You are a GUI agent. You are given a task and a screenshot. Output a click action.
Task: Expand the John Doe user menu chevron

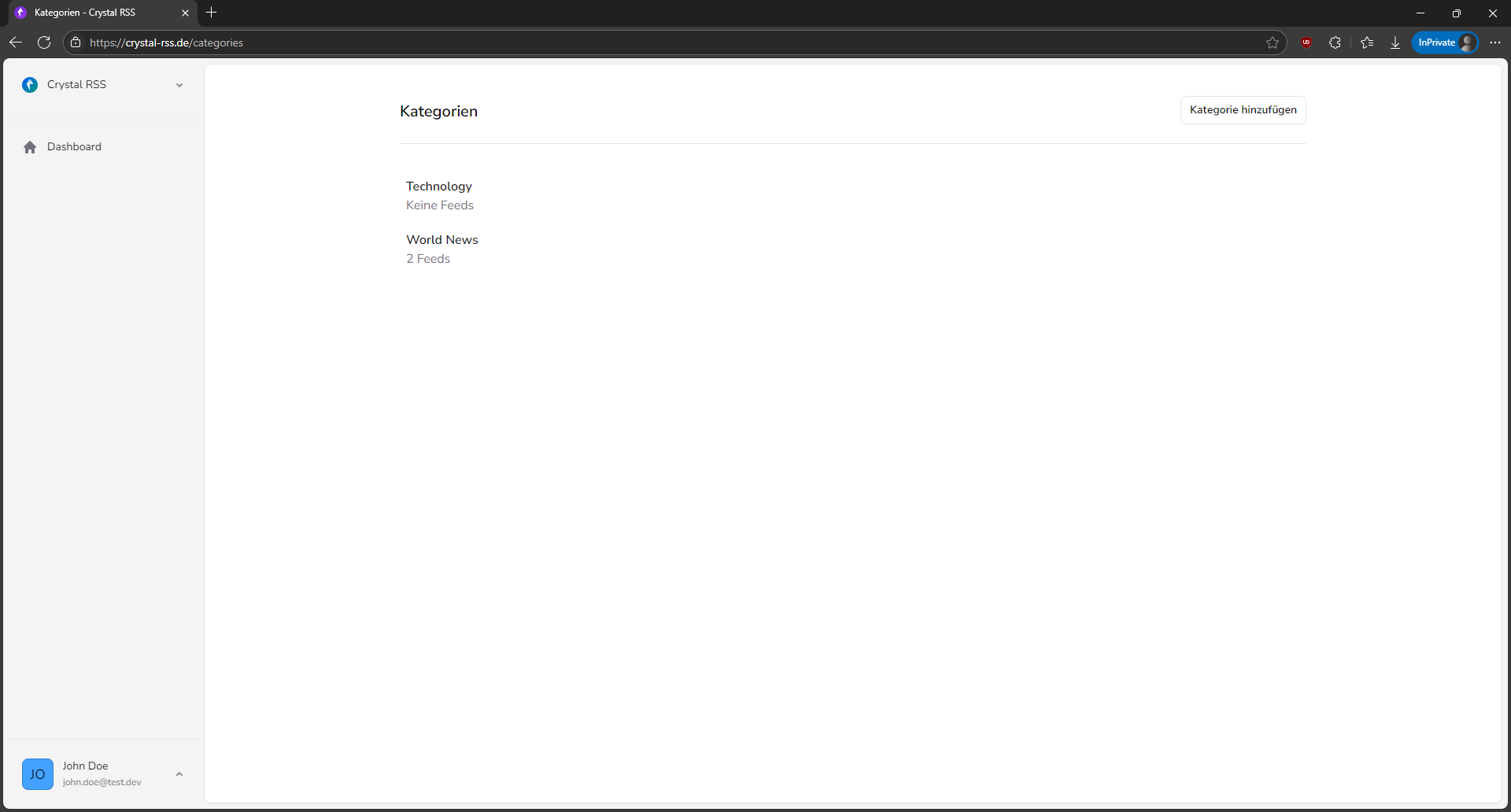(179, 774)
